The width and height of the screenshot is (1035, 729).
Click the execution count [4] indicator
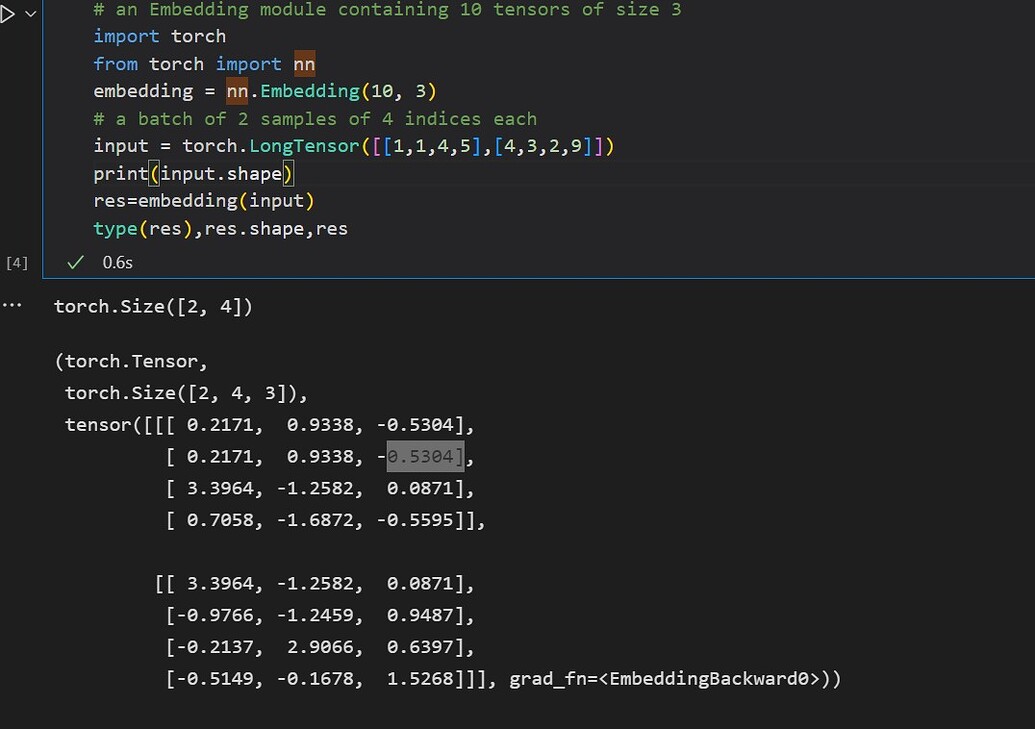(16, 262)
